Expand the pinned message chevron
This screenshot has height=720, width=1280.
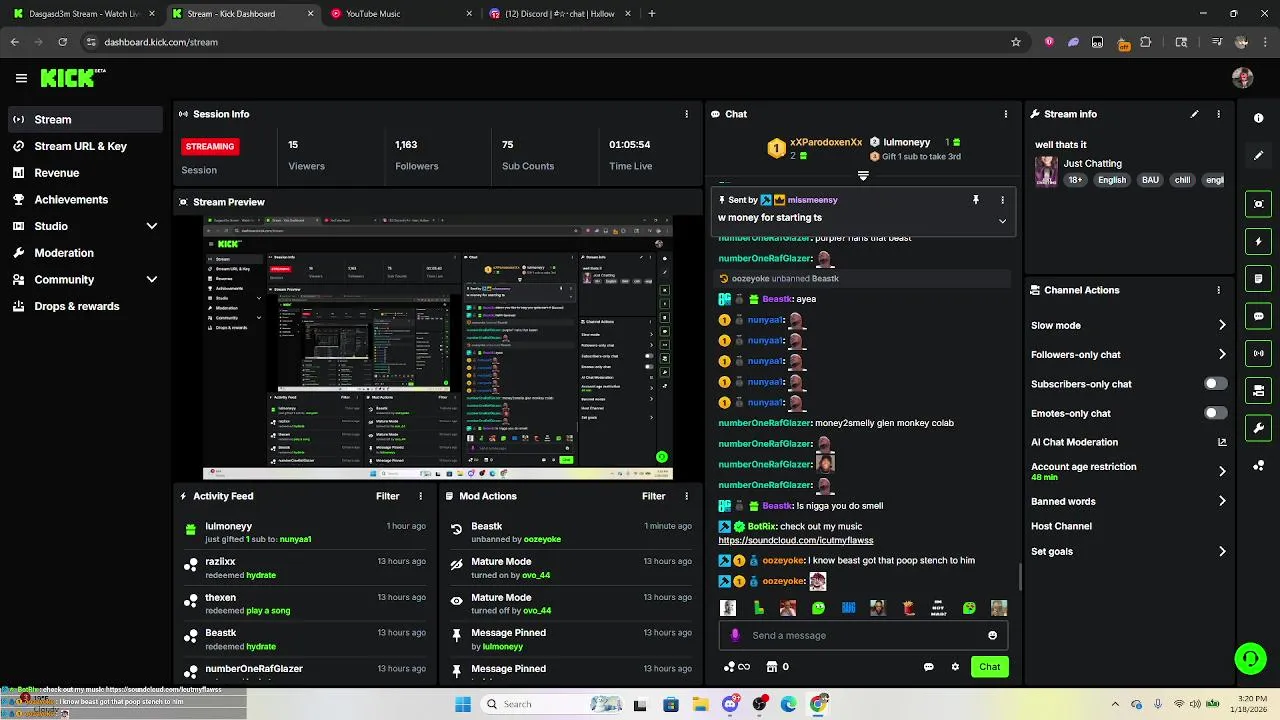click(x=1002, y=221)
